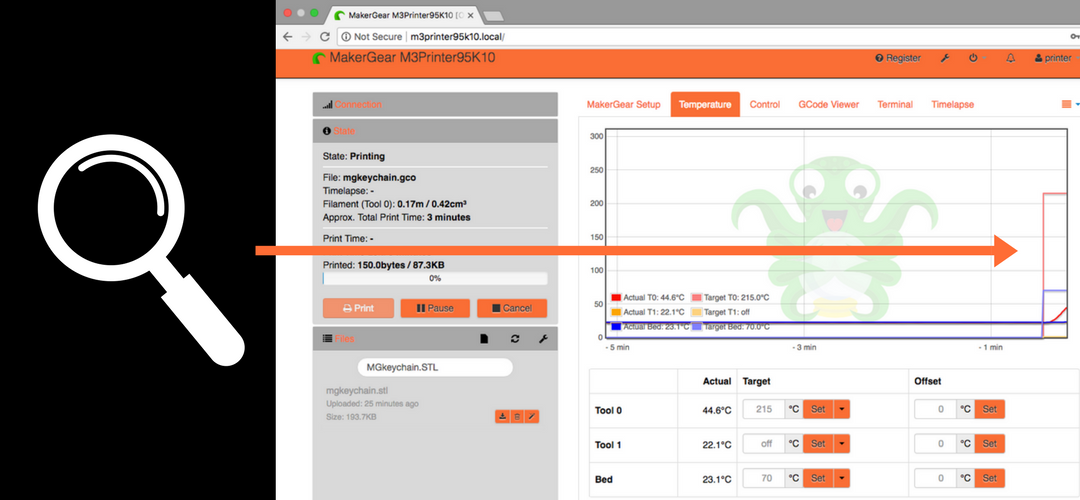Open the Terminal tab
The image size is (1080, 500).
tap(895, 104)
